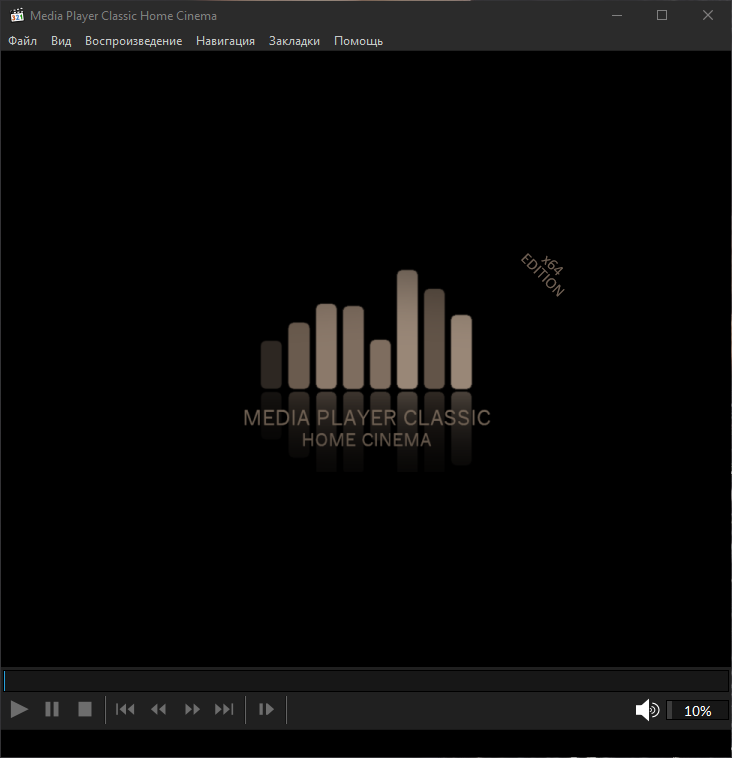This screenshot has height=758, width=732.
Task: Open the Помощь menu
Action: pos(358,41)
